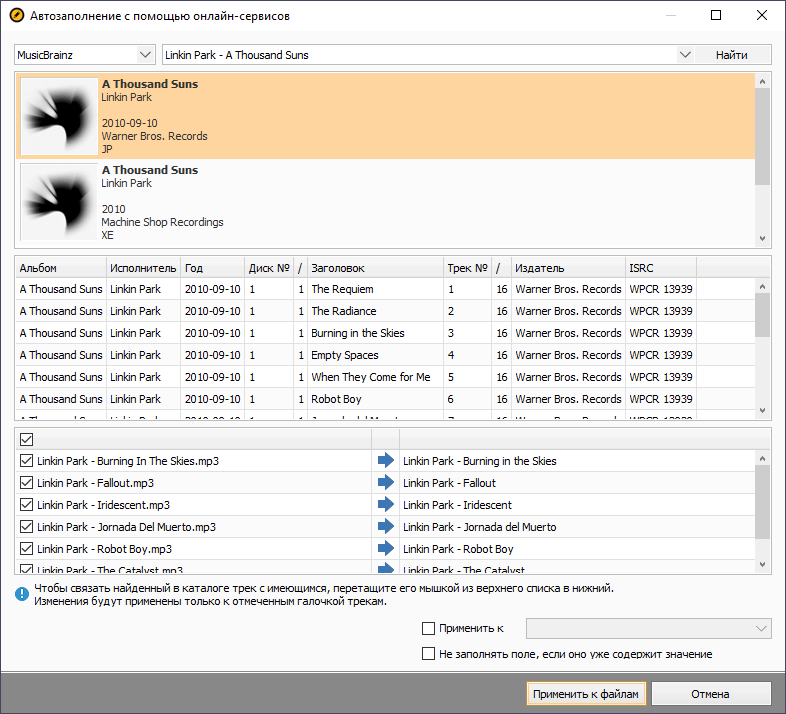The height and width of the screenshot is (714, 786).
Task: Select 'The Requiem' track title cell
Action: 375,289
